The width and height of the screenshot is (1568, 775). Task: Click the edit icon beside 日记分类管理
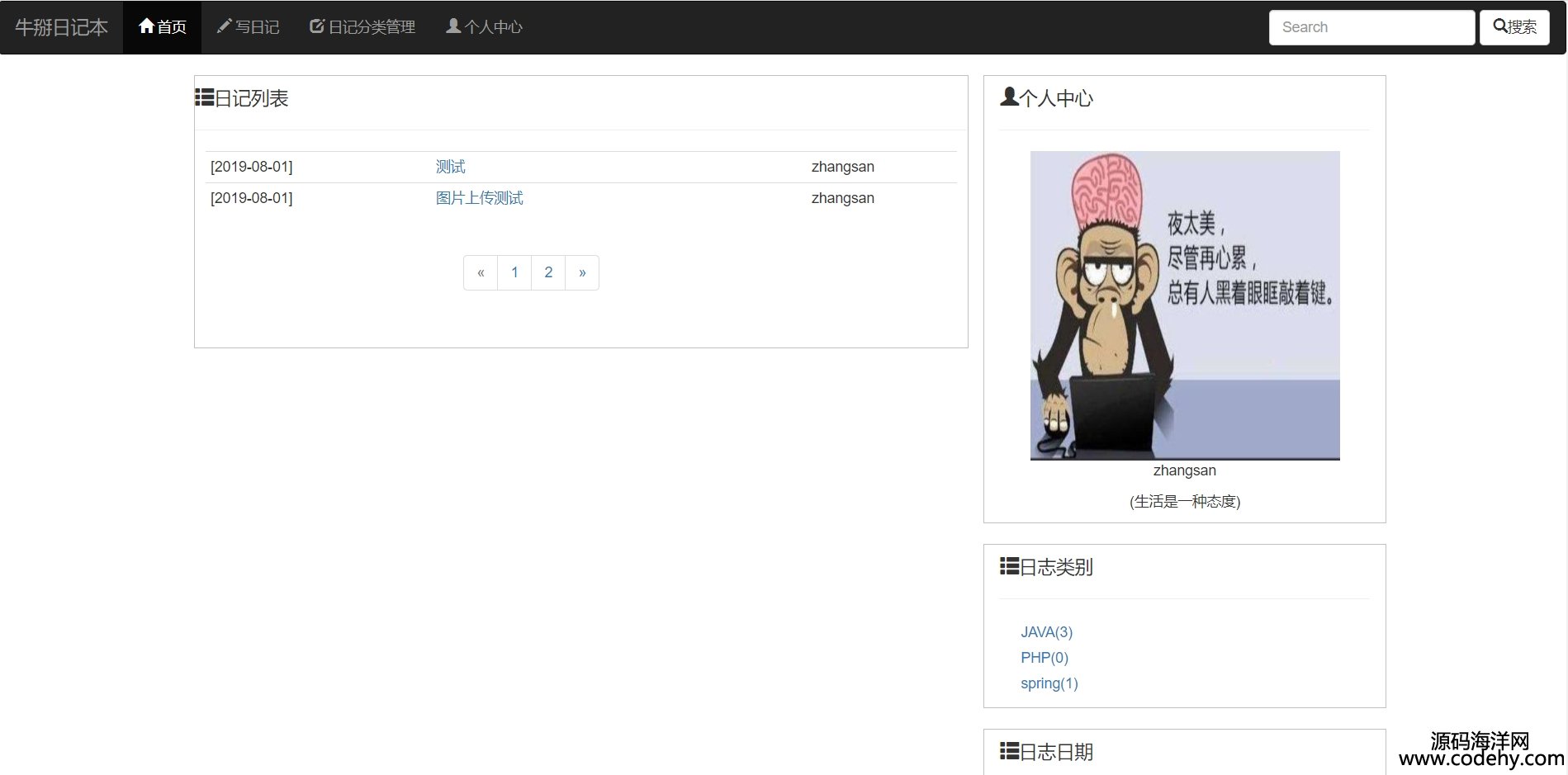[317, 26]
